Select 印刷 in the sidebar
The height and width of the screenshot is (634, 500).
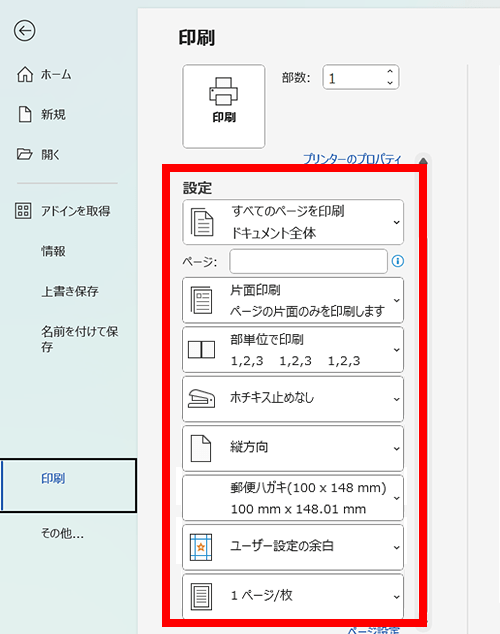pos(69,485)
